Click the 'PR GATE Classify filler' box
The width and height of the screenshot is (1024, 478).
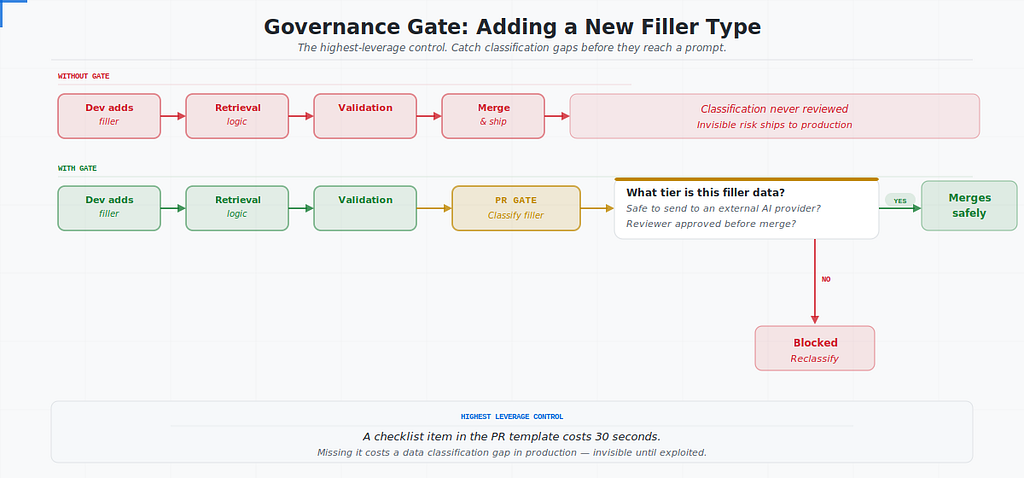tap(516, 208)
